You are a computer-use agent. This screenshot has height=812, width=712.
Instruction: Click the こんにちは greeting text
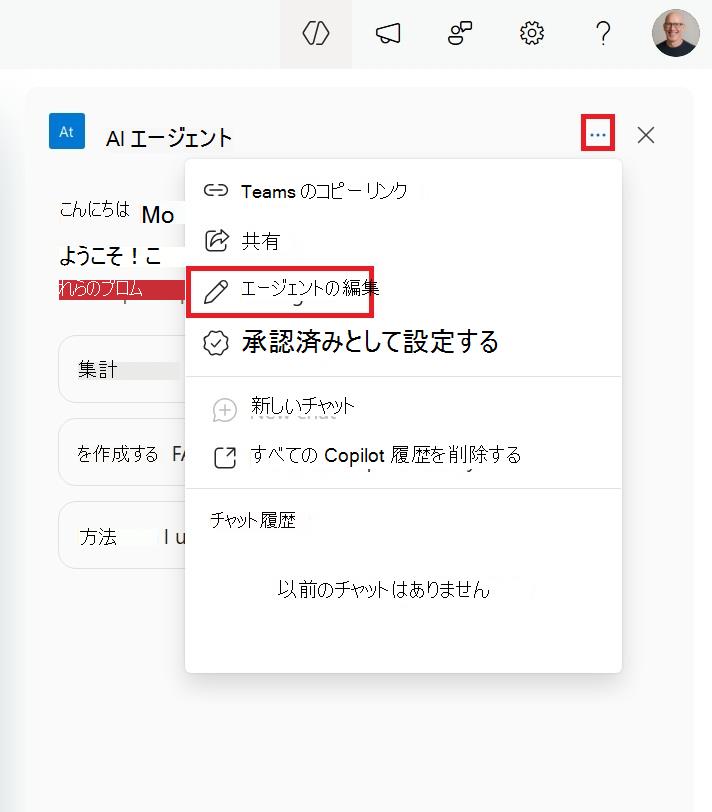point(94,210)
